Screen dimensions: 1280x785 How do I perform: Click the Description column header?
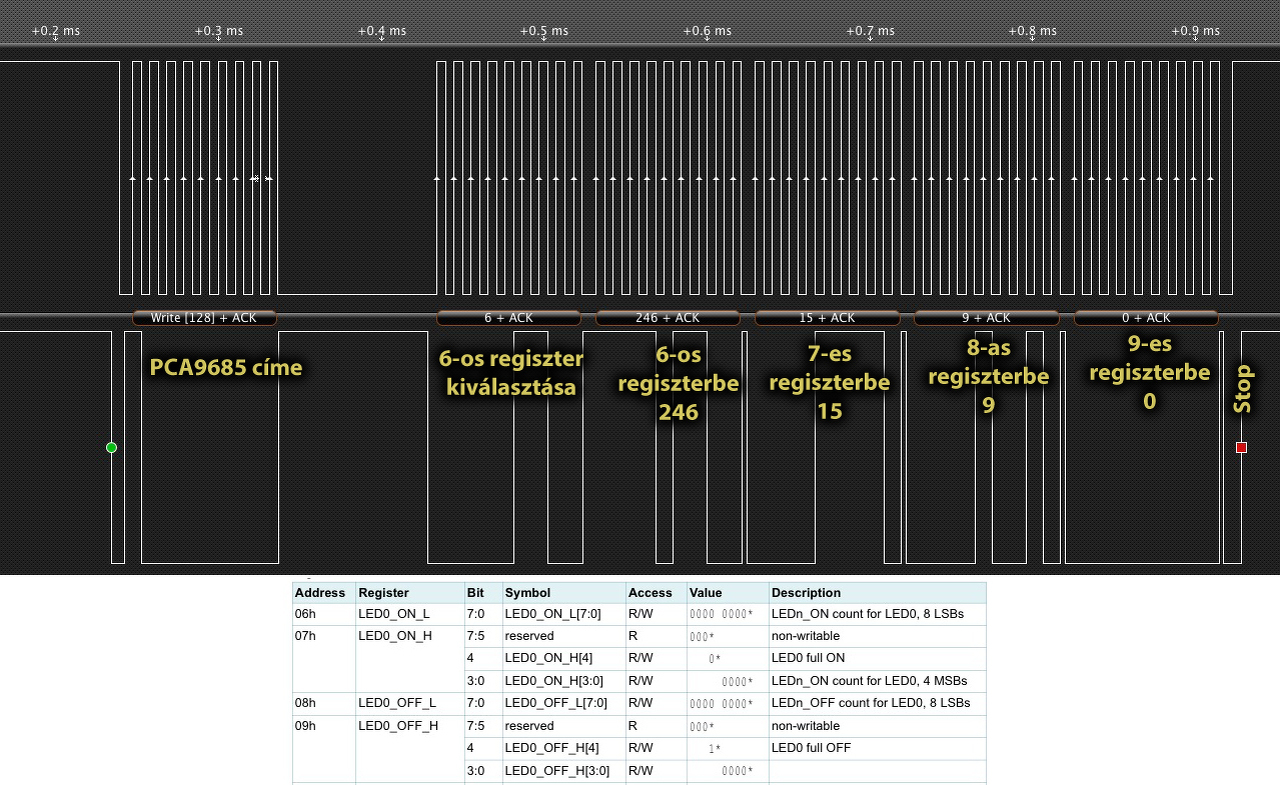(x=877, y=593)
